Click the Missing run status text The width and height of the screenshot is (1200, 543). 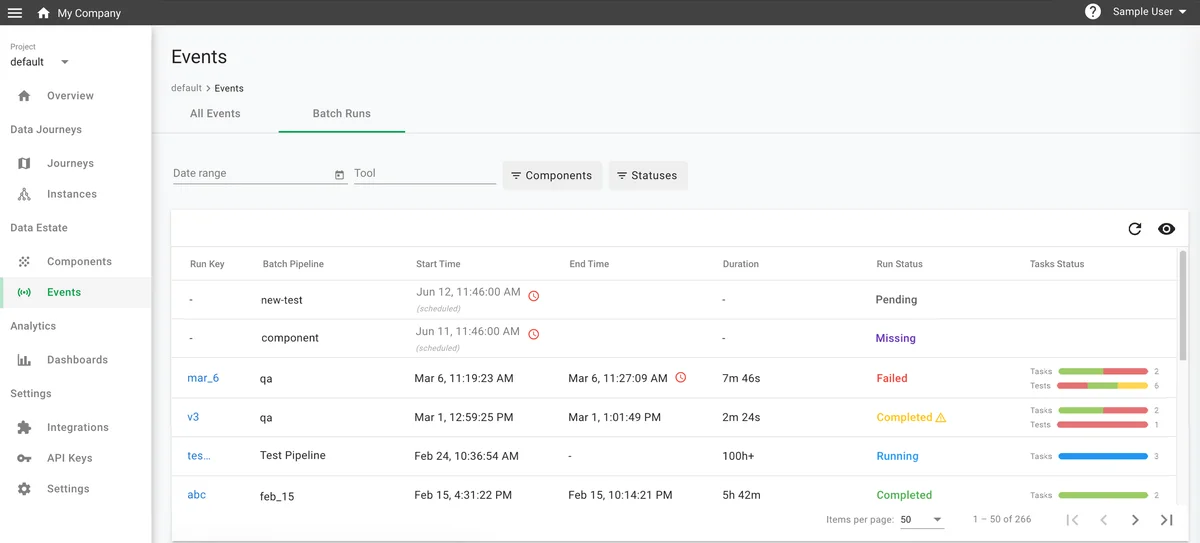(x=895, y=338)
